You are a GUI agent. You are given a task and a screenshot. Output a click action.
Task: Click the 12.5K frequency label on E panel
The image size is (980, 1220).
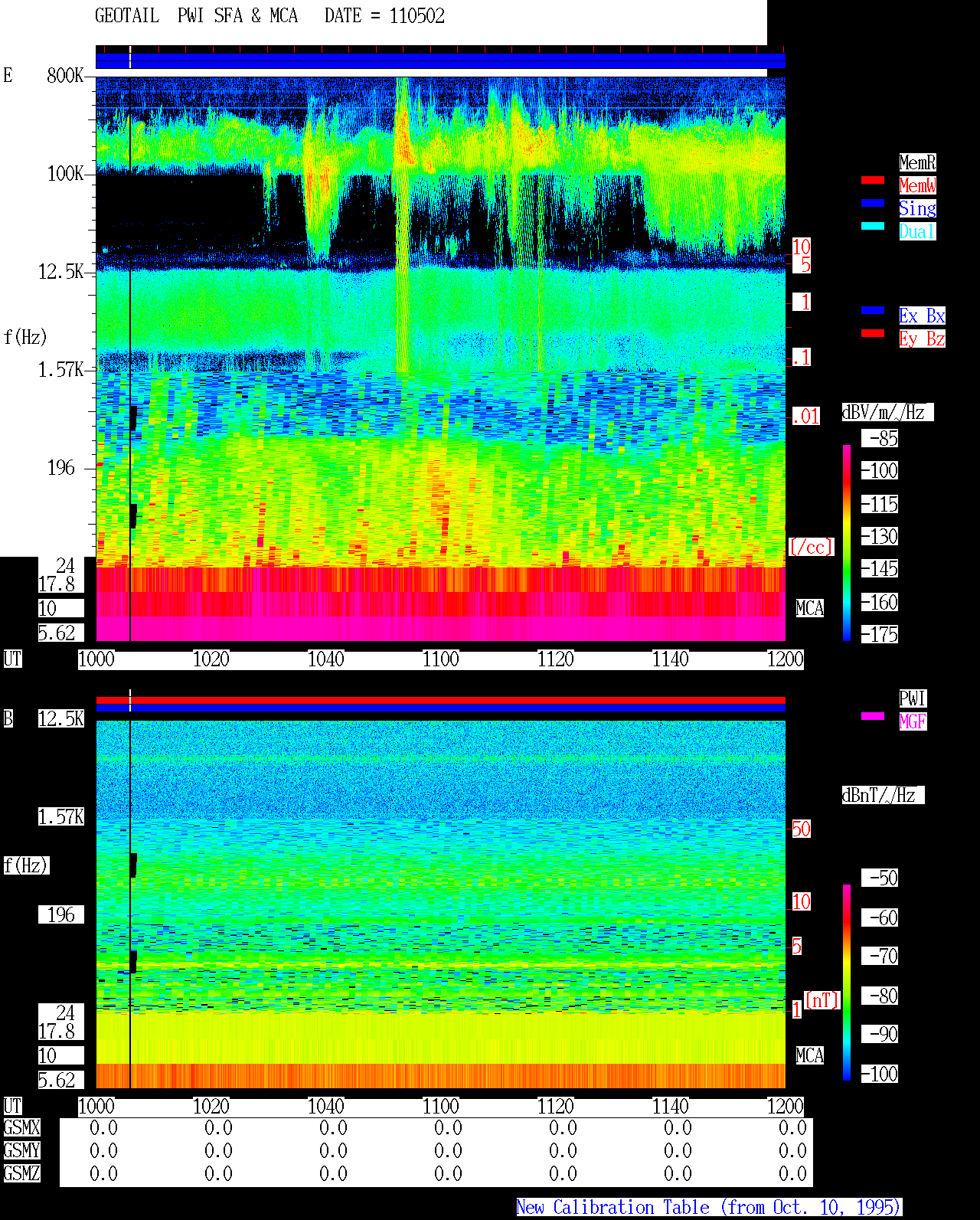61,271
